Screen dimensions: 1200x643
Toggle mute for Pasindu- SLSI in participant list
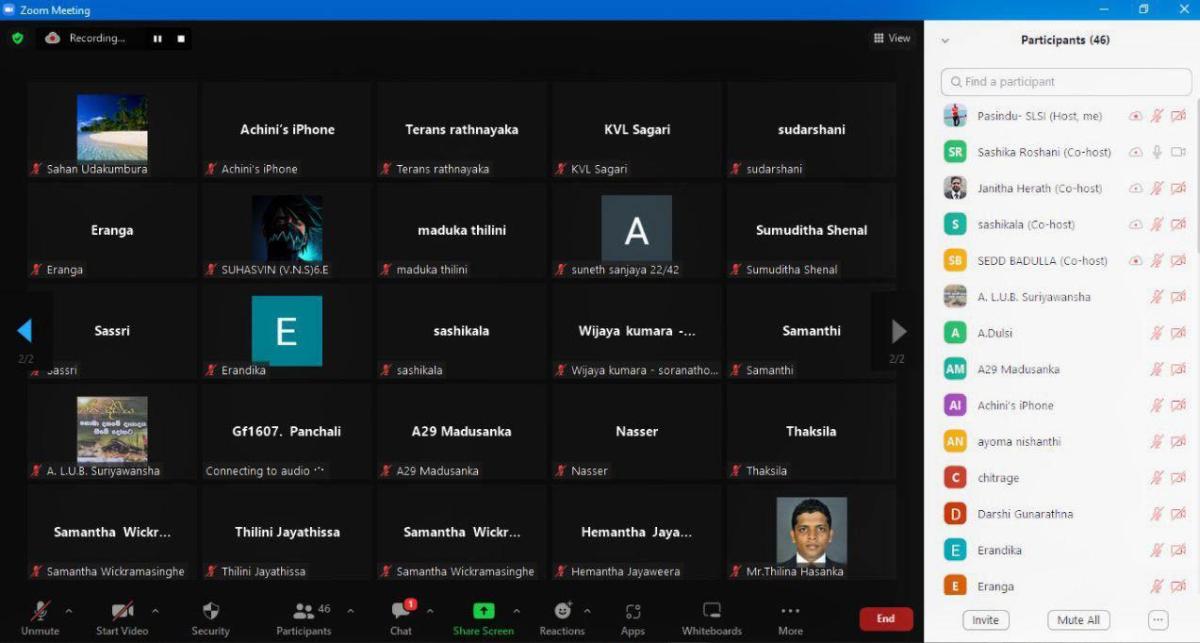coord(1157,116)
